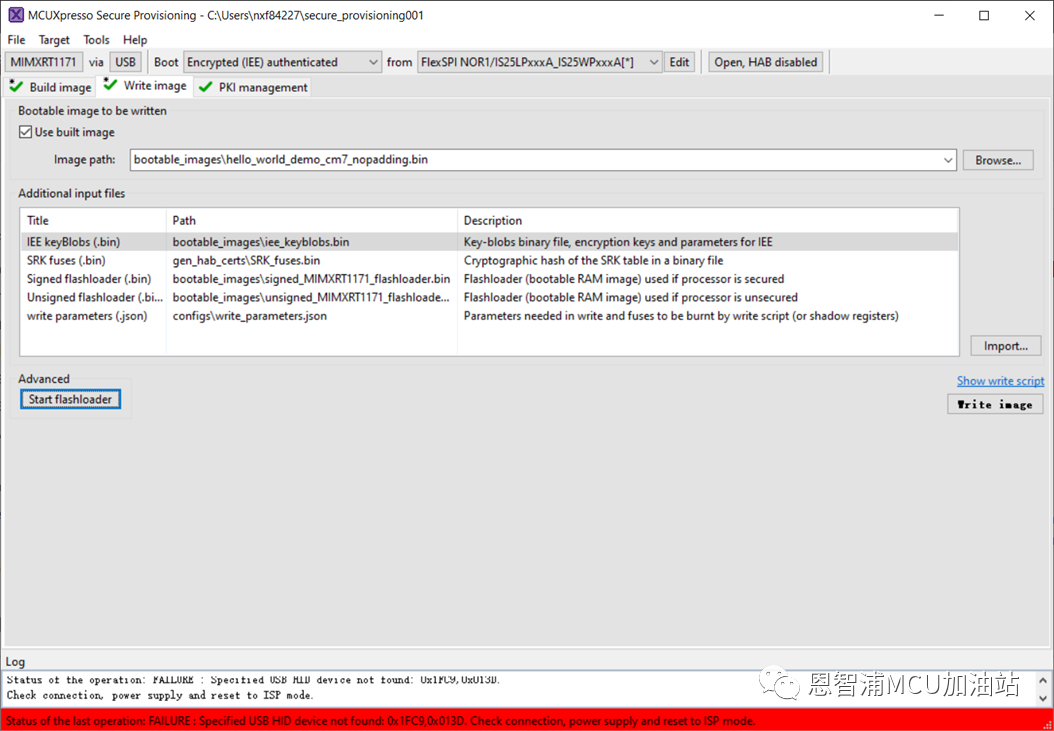The image size is (1054, 731).
Task: Click the MCUXpresso app icon in title bar
Action: 15,15
